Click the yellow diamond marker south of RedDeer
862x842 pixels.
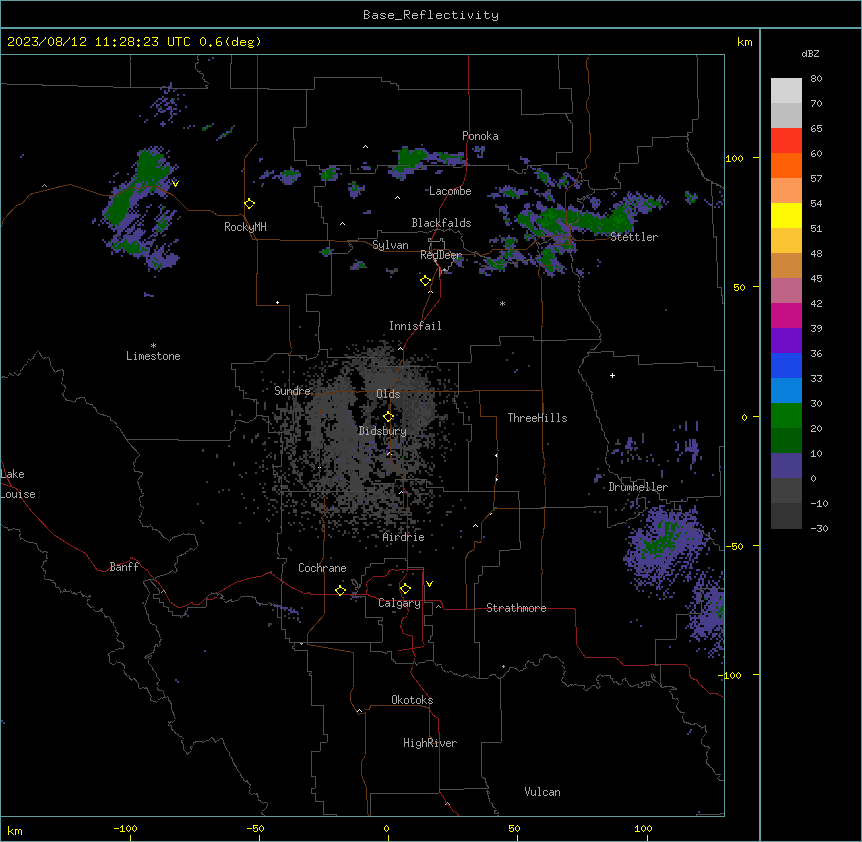[x=426, y=281]
